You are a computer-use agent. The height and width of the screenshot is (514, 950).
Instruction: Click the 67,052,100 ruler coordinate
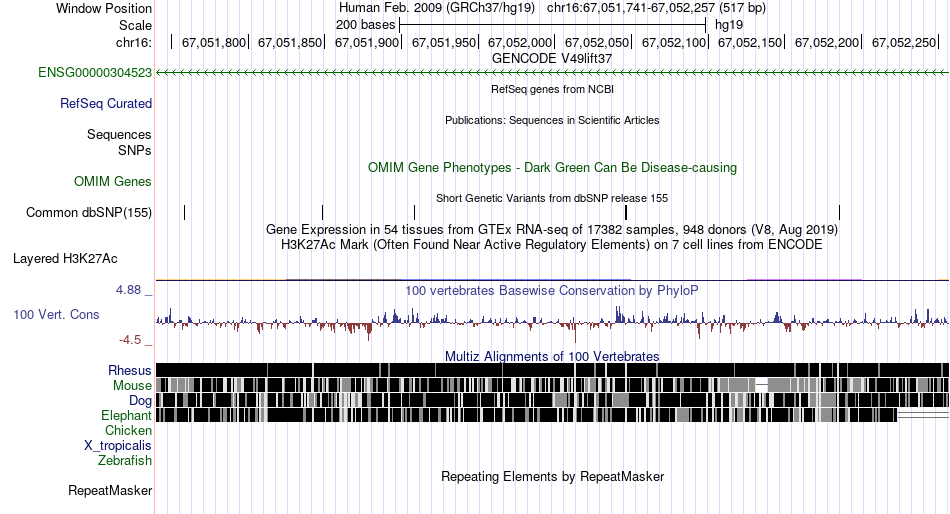click(x=674, y=42)
